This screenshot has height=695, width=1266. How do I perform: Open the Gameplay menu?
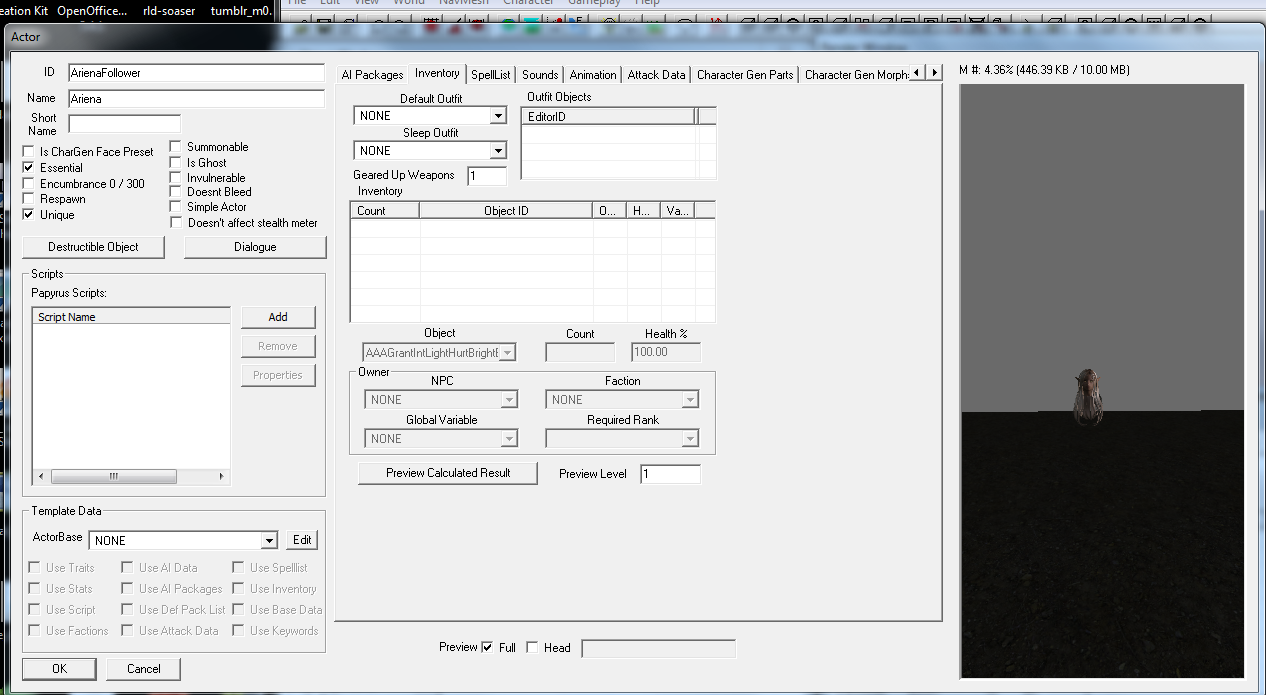coord(594,3)
